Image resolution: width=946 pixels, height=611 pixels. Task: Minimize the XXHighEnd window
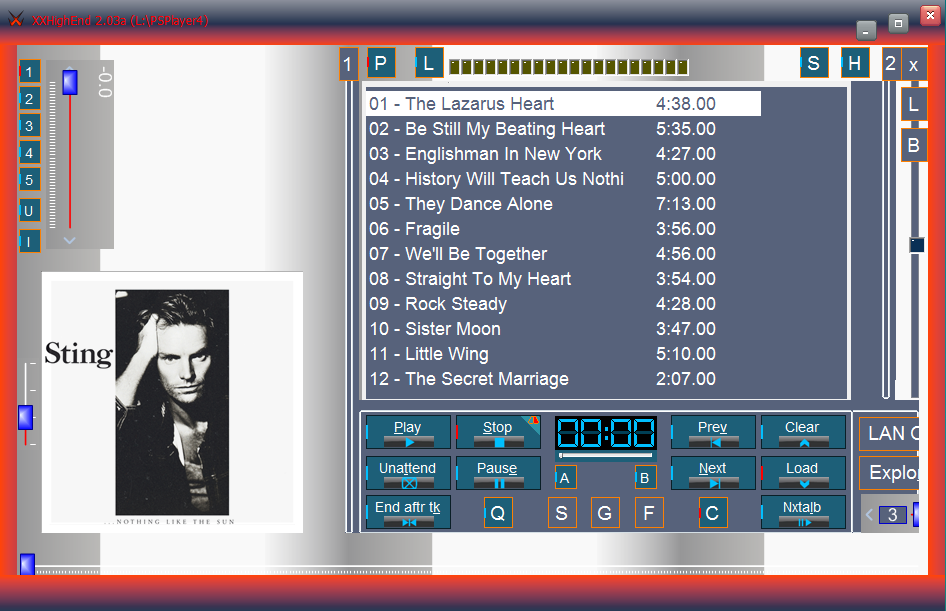coord(866,30)
